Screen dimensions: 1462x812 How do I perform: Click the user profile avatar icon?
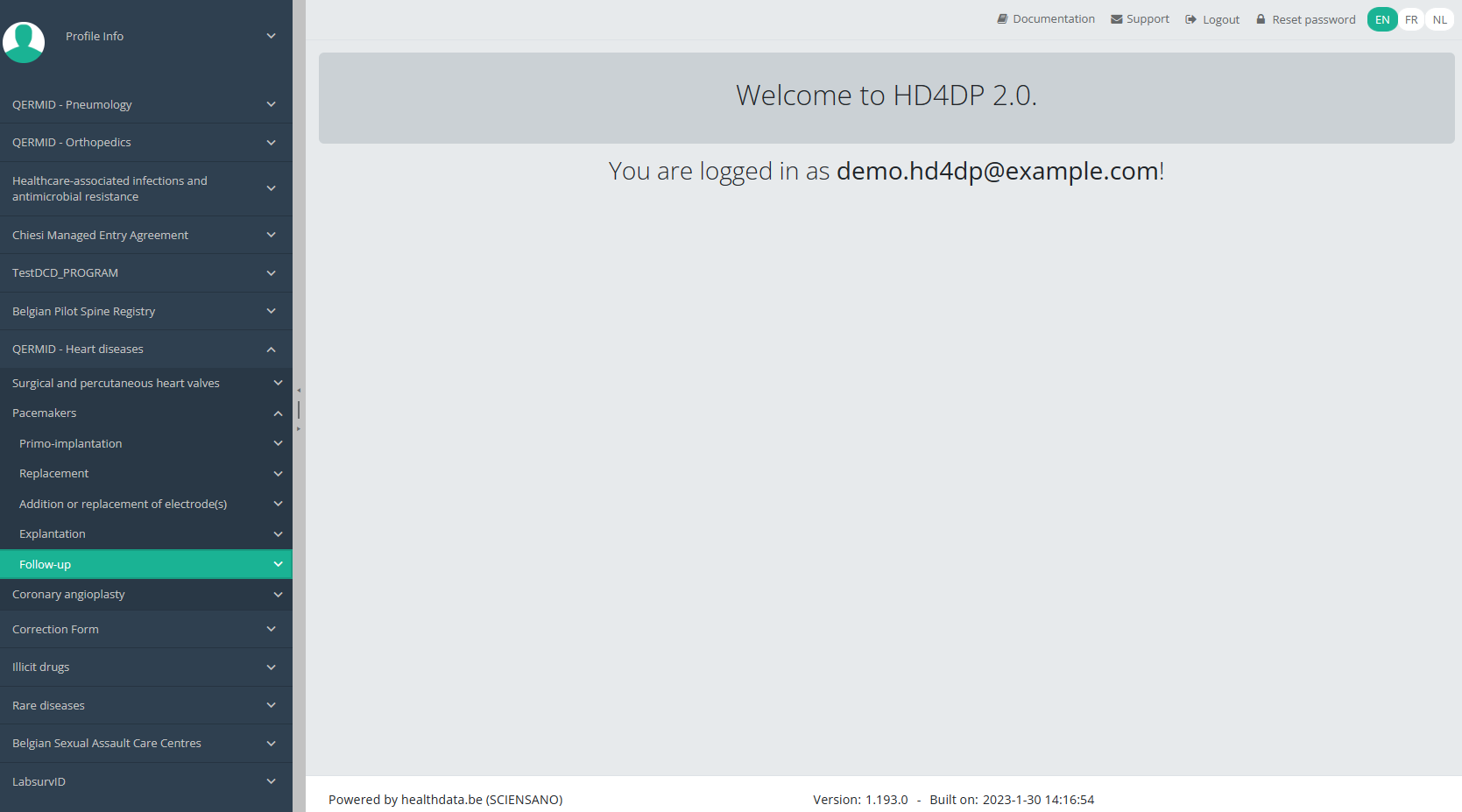[24, 41]
